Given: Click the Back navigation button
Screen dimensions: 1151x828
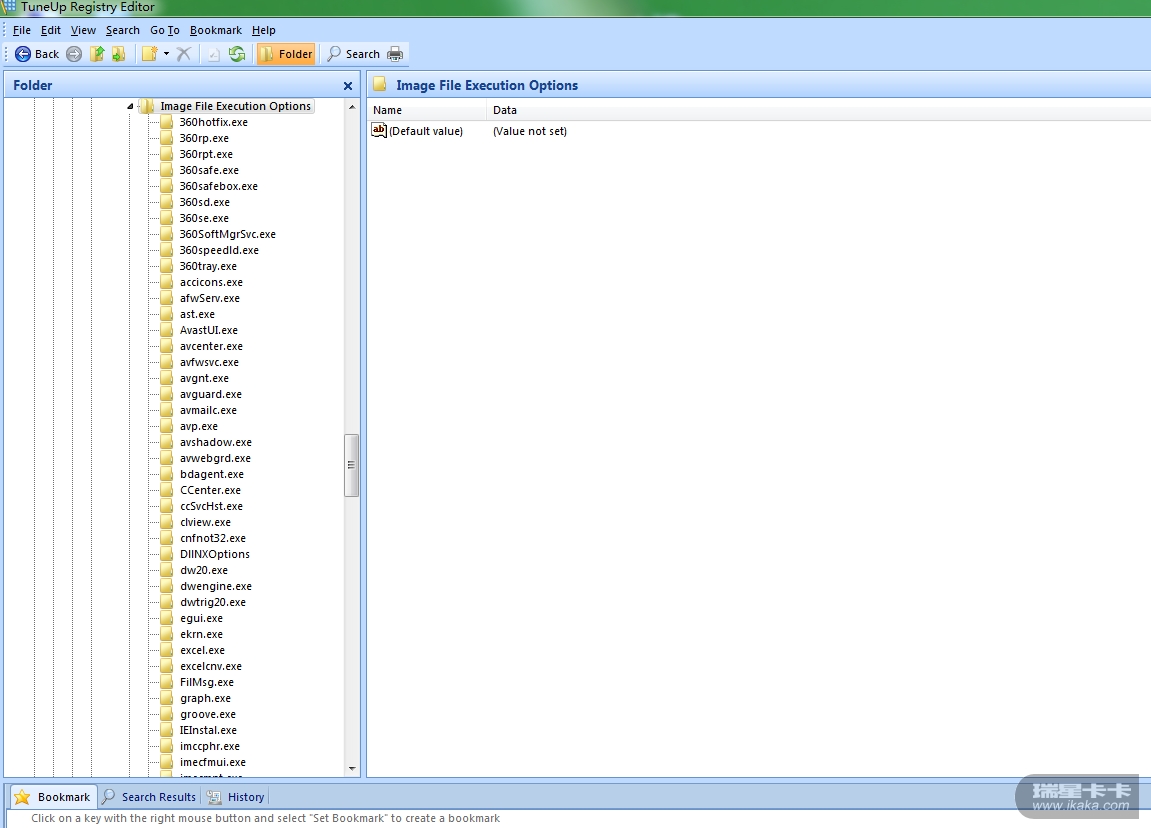Looking at the screenshot, I should tap(37, 54).
